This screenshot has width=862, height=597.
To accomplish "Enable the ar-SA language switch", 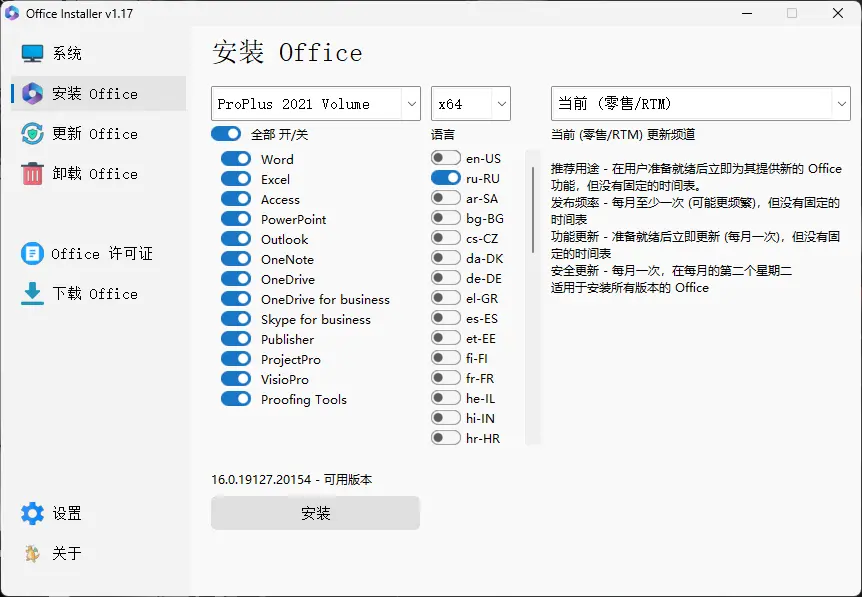I will [x=446, y=198].
